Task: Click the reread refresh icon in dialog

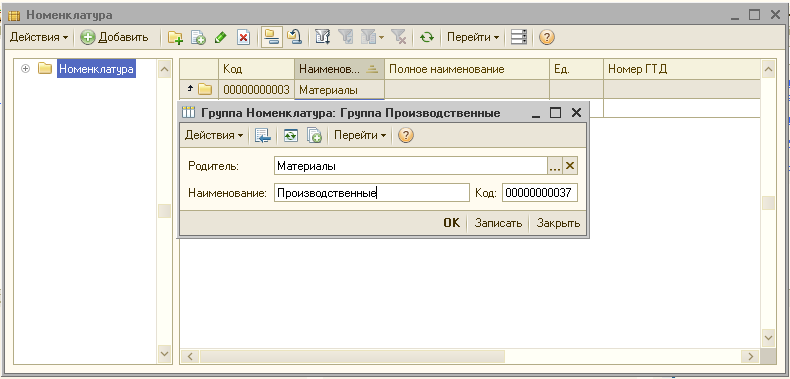Action: tap(290, 135)
